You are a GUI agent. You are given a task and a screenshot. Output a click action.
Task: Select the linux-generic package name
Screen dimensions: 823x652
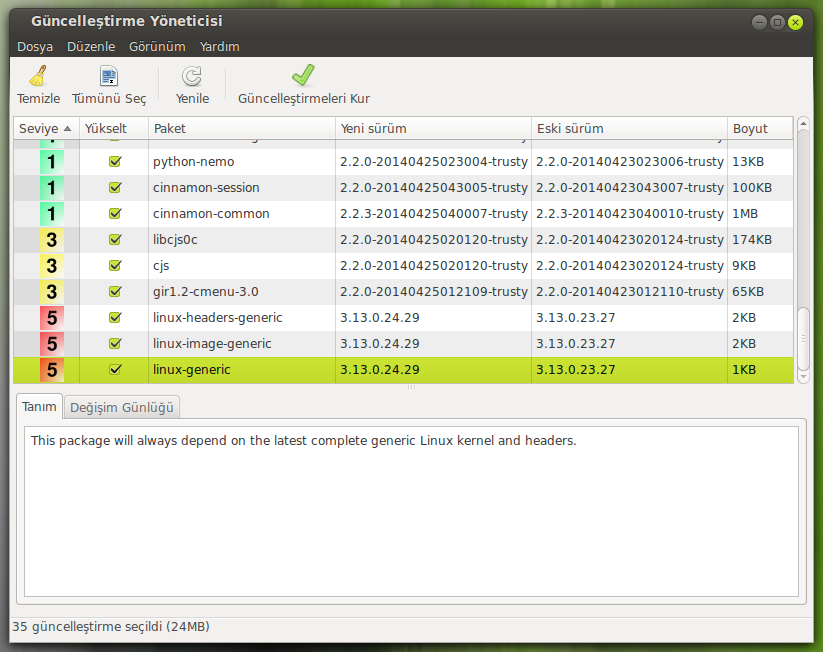point(192,370)
